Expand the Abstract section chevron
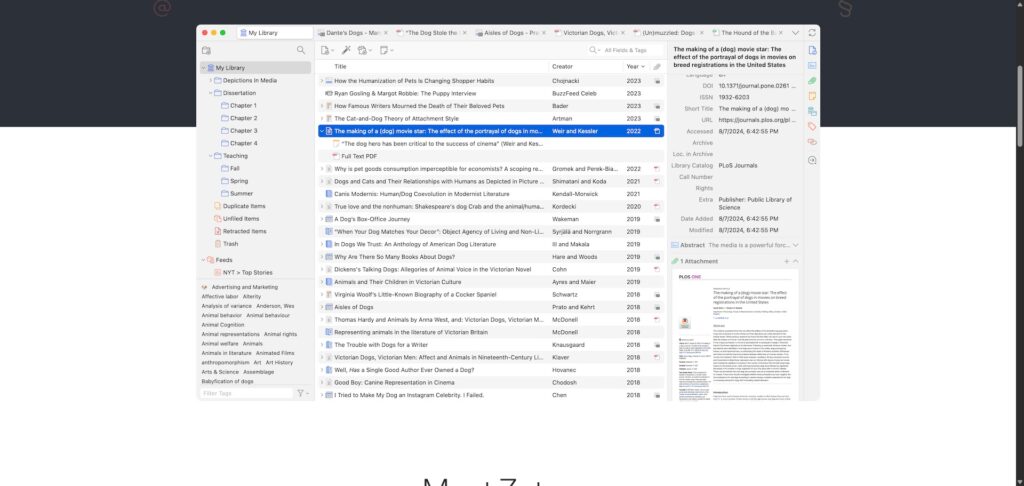Screen dimensions: 1024x486 pos(795,245)
